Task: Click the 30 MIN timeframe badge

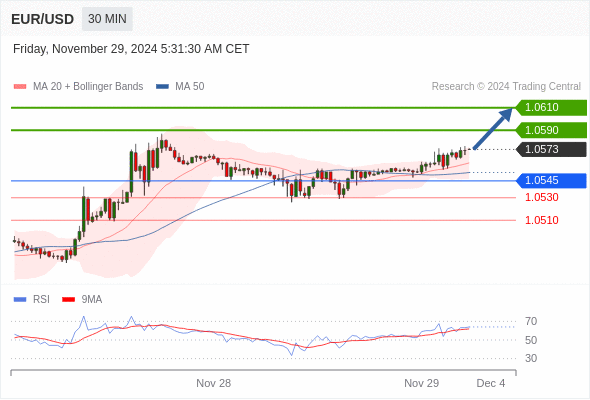Action: [x=107, y=19]
